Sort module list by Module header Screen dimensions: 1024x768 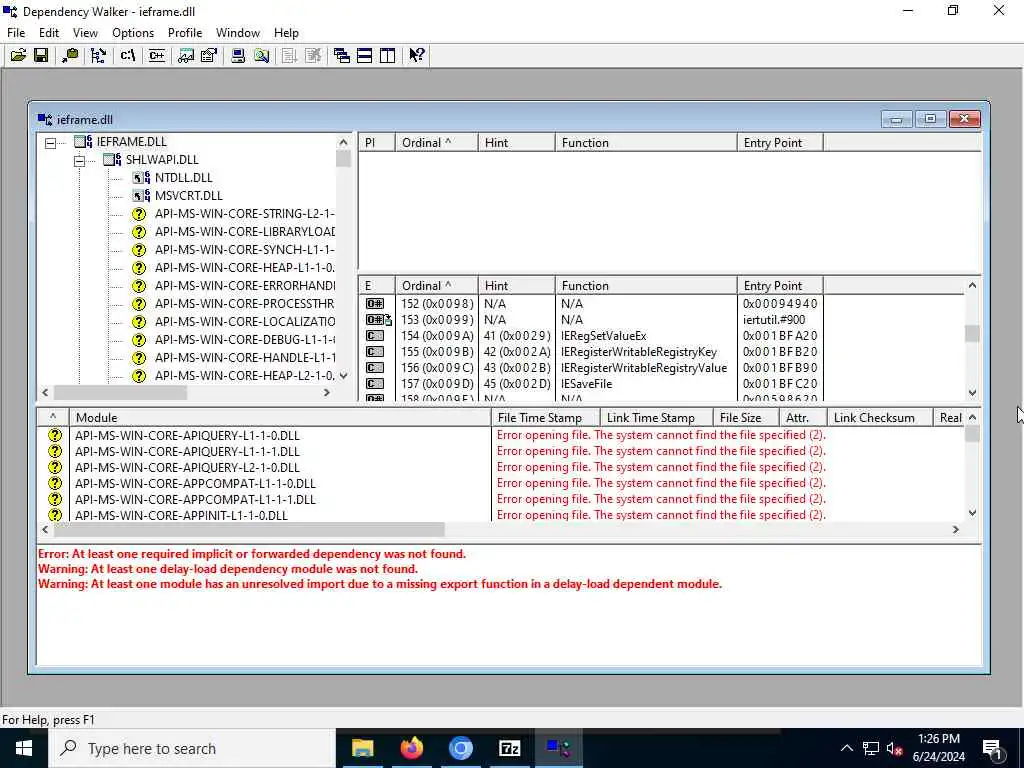[280, 418]
